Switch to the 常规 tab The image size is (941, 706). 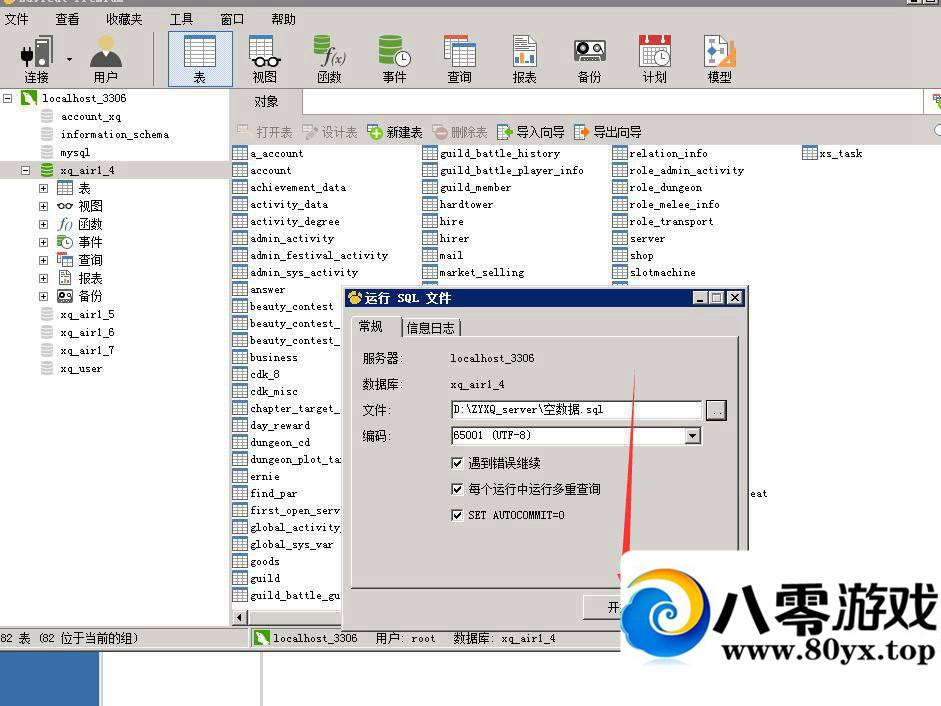[x=371, y=327]
